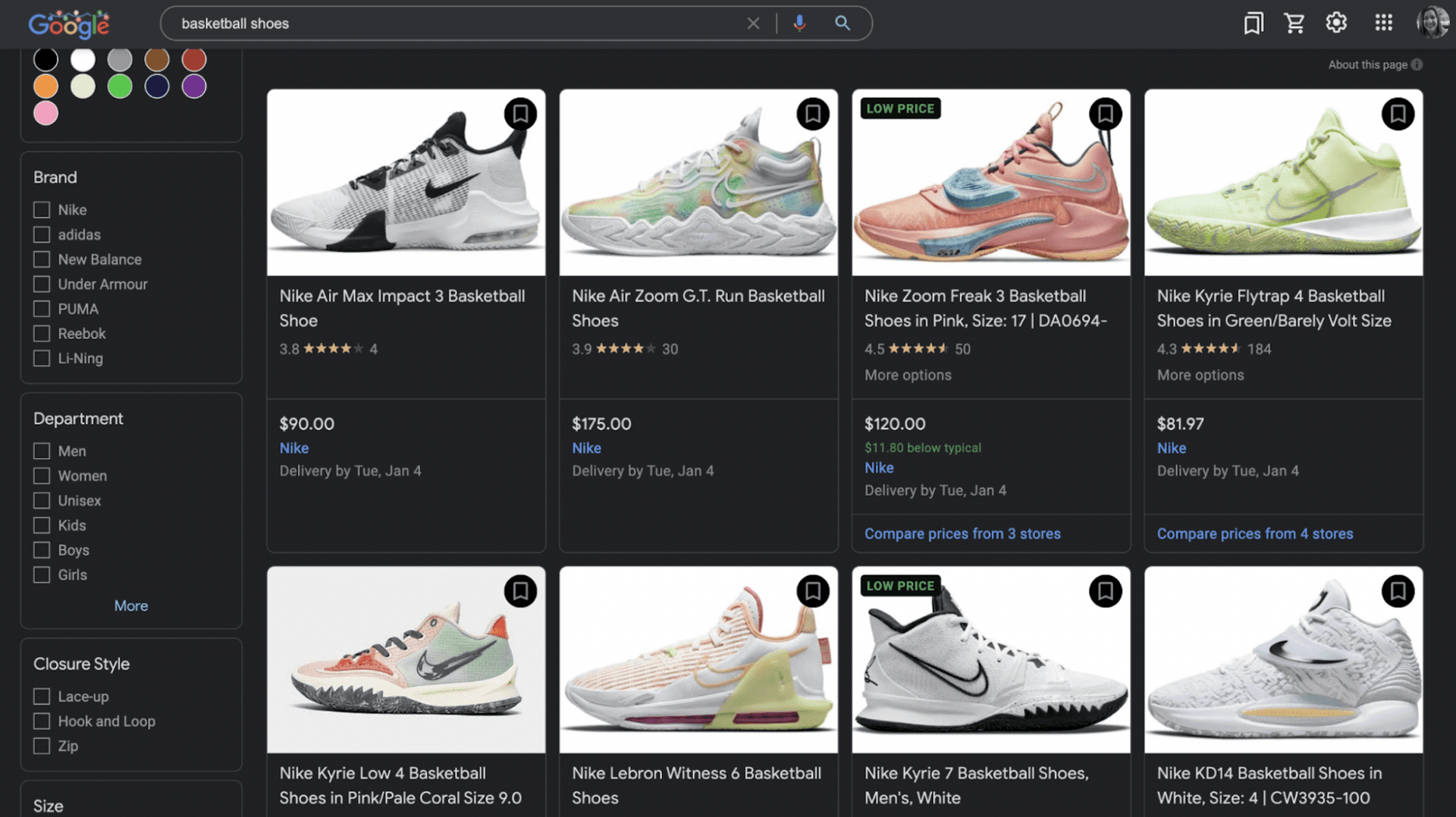Visit the Nike store link under Air Zoom G.T.
1456x817 pixels.
586,448
